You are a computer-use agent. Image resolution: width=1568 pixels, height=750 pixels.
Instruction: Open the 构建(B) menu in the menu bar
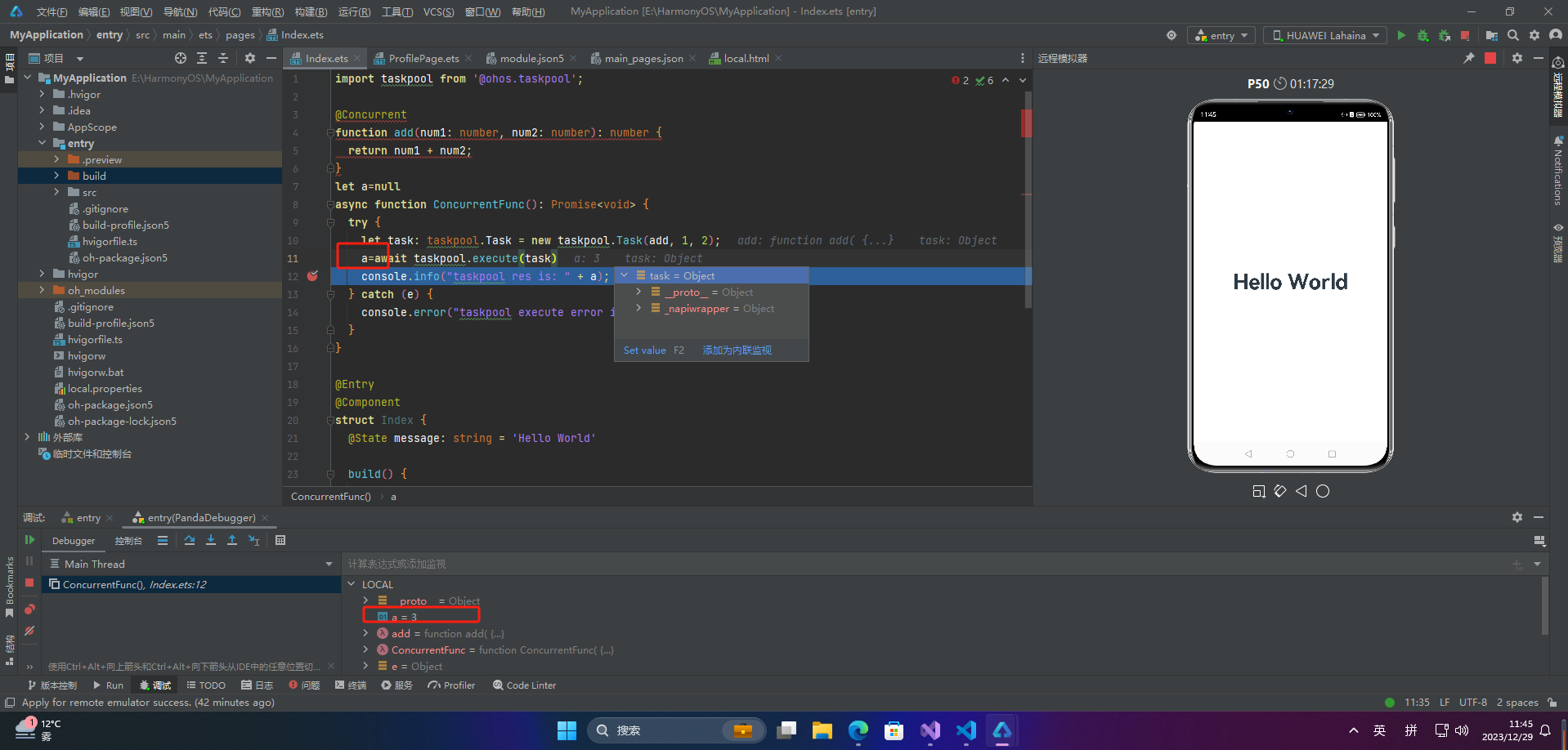pos(311,11)
